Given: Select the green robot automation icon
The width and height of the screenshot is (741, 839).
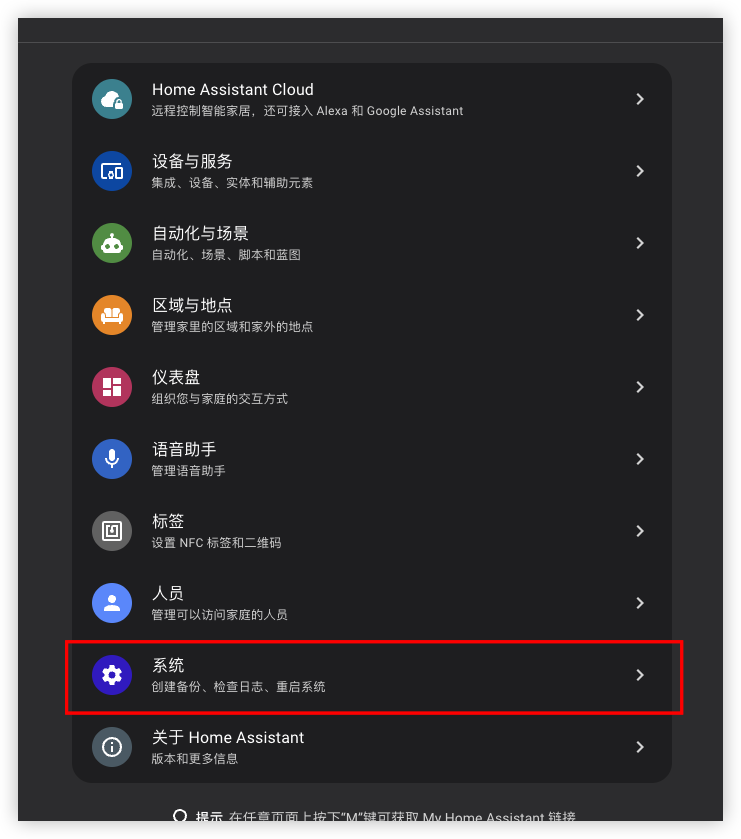Looking at the screenshot, I should point(112,243).
